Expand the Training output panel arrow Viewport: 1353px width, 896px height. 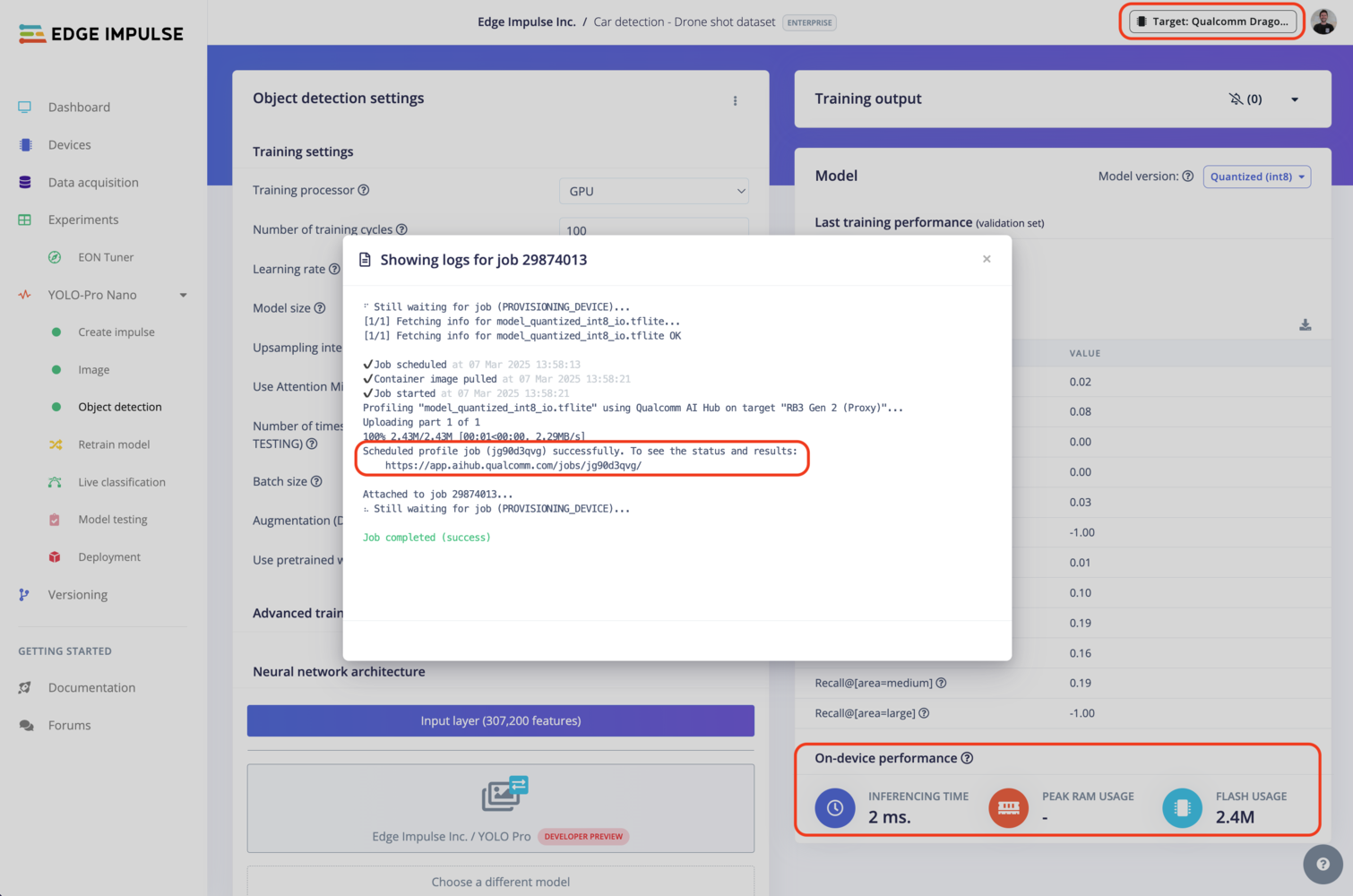tap(1295, 99)
